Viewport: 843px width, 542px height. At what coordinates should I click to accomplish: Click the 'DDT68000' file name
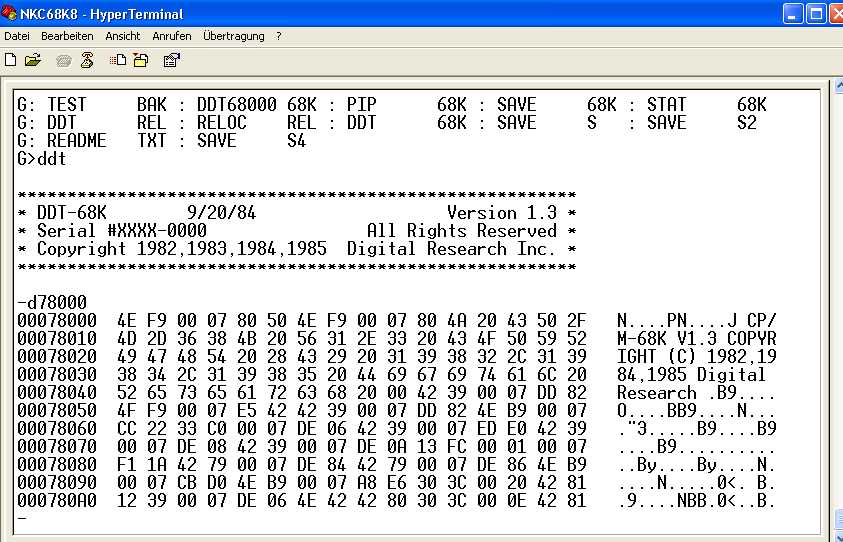(237, 105)
